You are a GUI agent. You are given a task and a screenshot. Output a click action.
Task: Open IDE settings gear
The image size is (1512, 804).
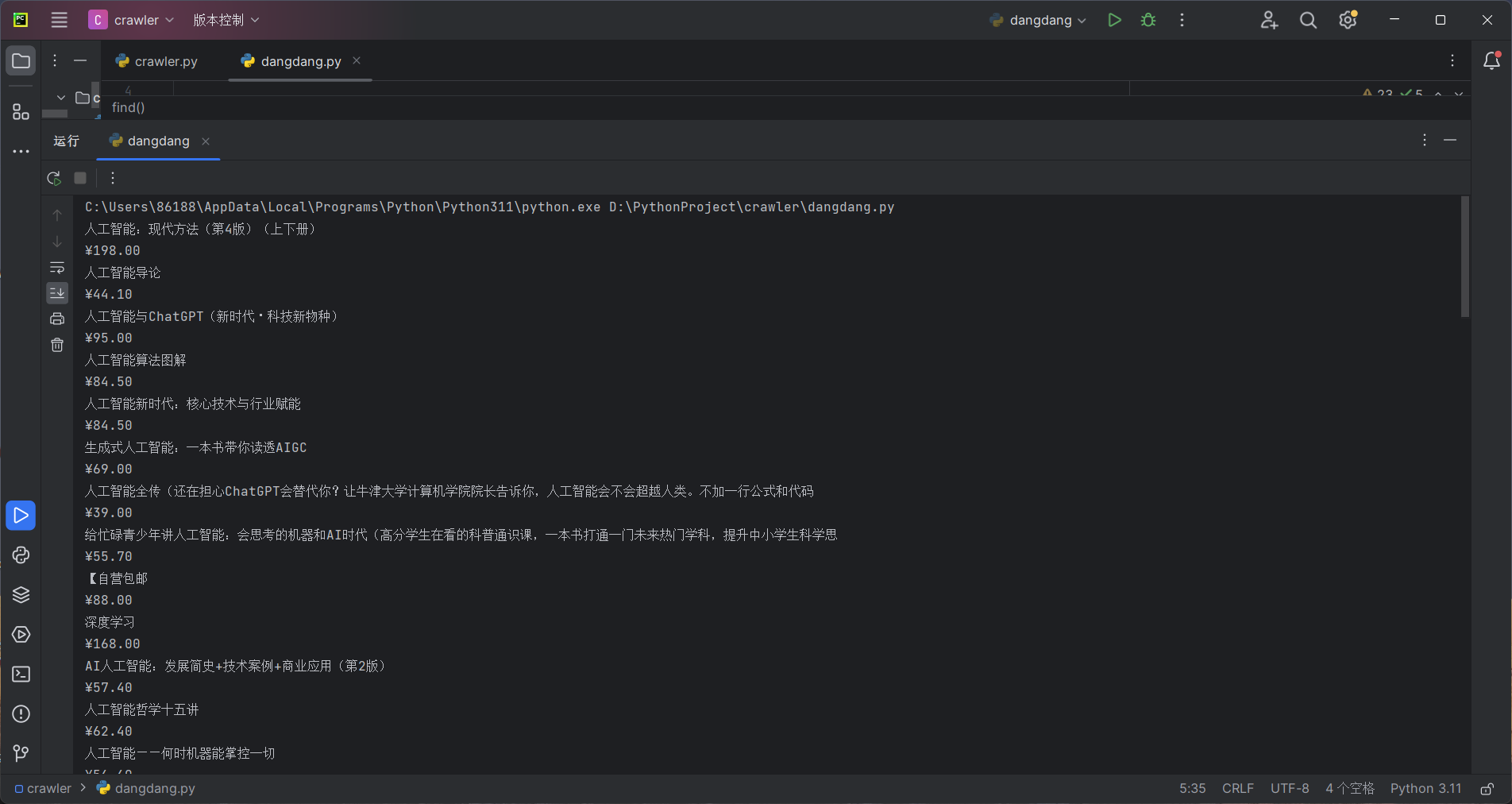pyautogui.click(x=1348, y=20)
